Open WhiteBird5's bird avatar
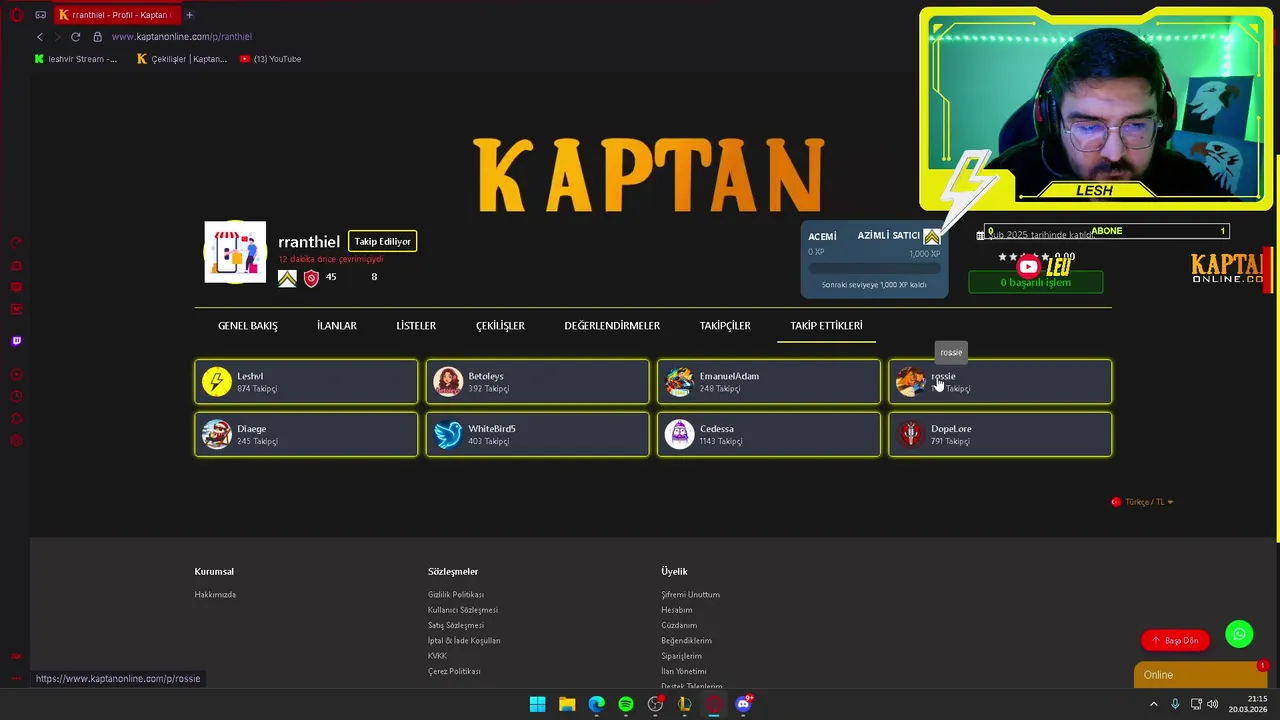 [448, 434]
